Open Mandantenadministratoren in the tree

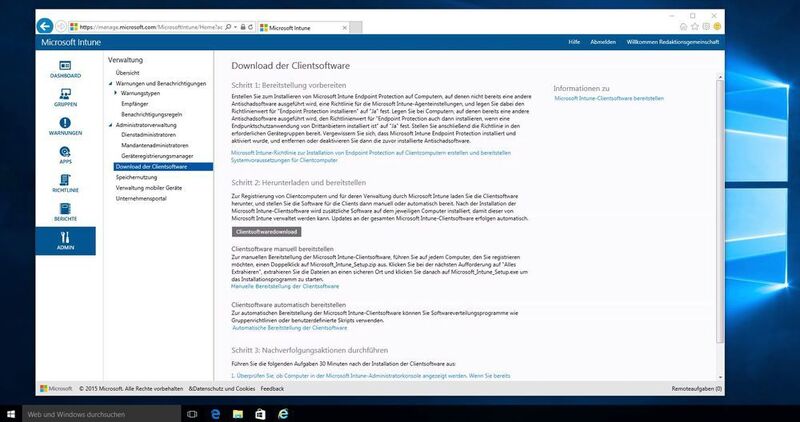click(x=155, y=145)
